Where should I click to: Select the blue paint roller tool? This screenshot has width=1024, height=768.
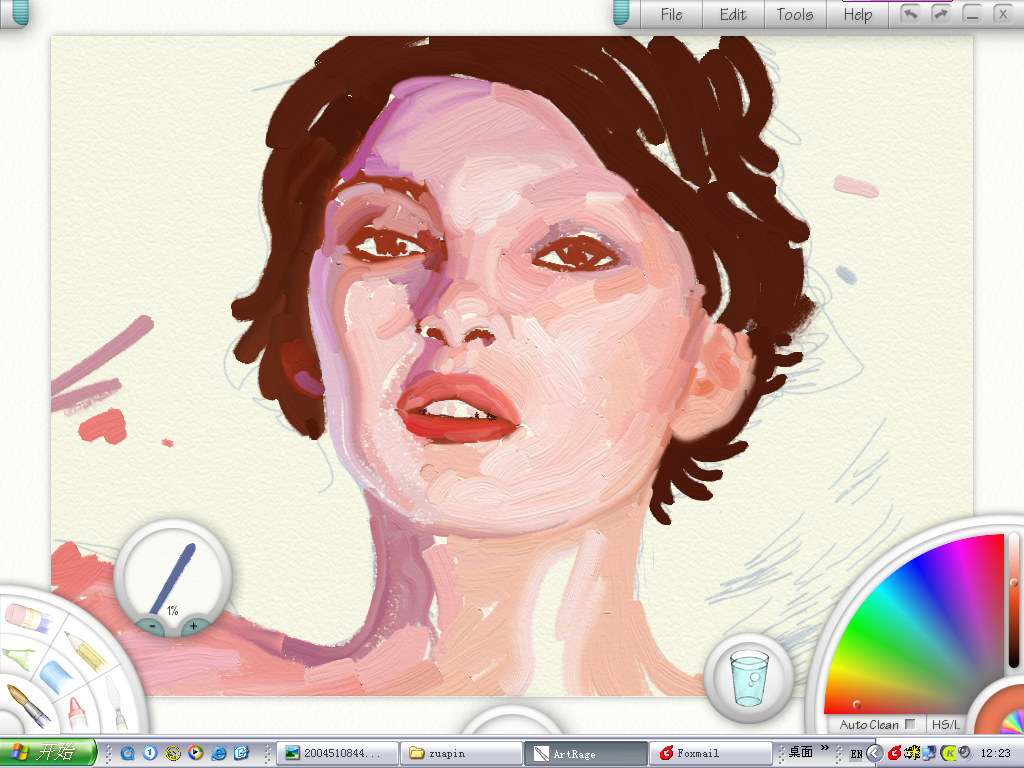pyautogui.click(x=55, y=677)
